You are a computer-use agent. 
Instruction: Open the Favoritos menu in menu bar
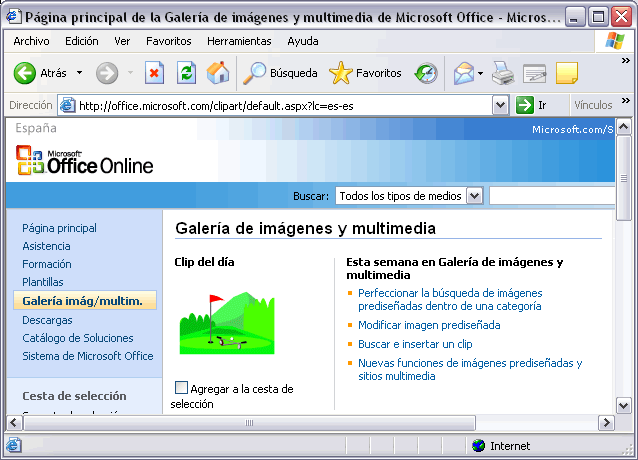tap(169, 41)
